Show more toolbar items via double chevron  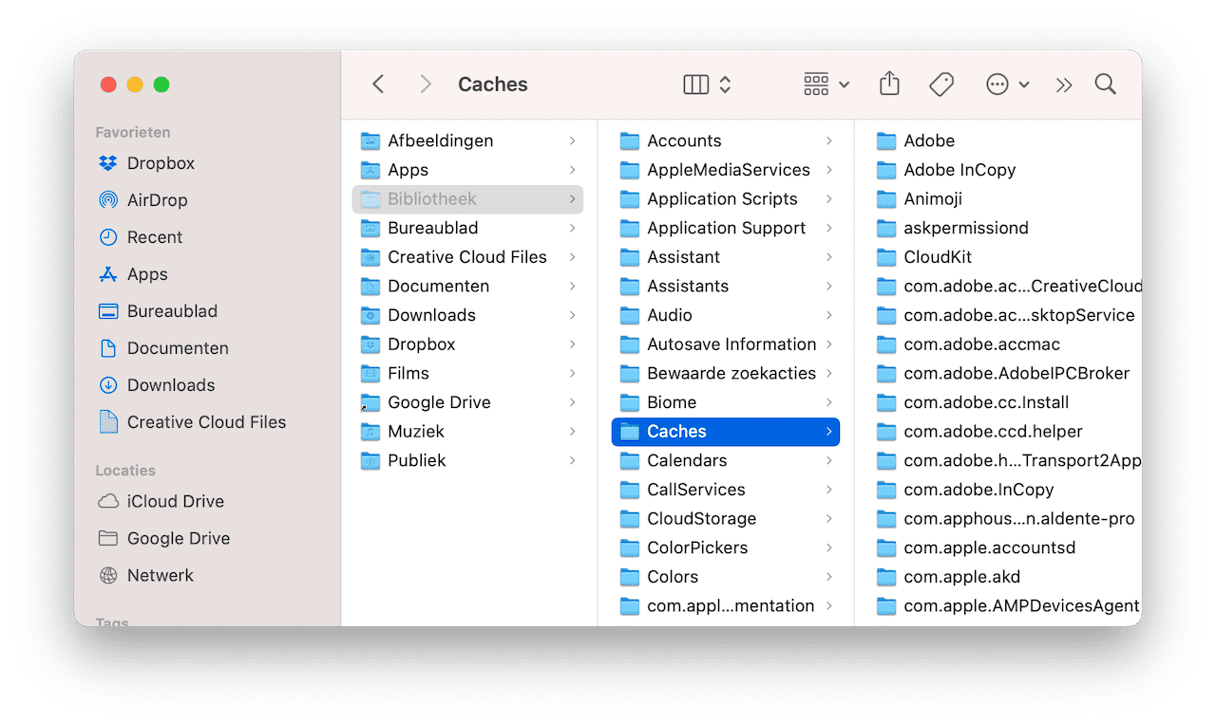coord(1064,85)
